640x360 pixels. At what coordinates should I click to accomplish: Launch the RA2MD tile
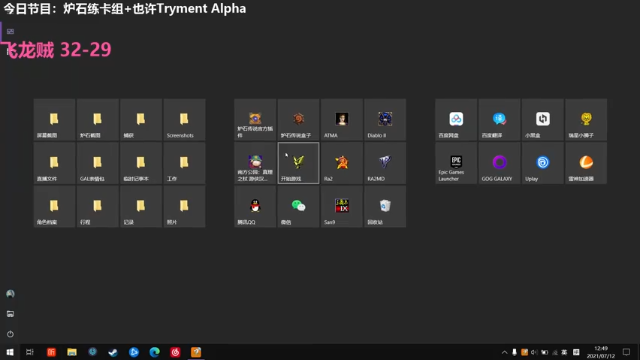pos(385,163)
